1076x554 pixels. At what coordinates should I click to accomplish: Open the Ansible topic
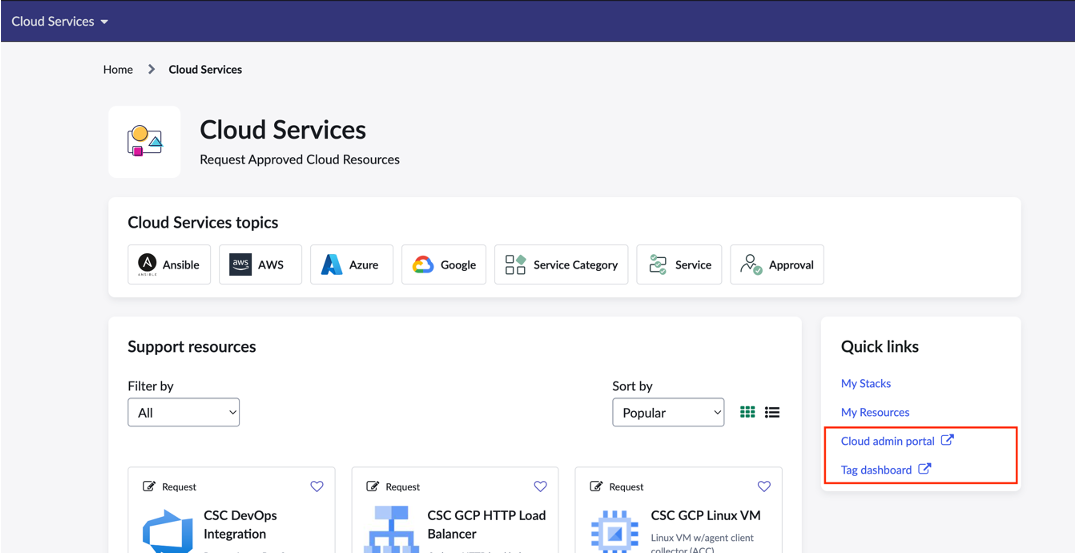point(169,265)
